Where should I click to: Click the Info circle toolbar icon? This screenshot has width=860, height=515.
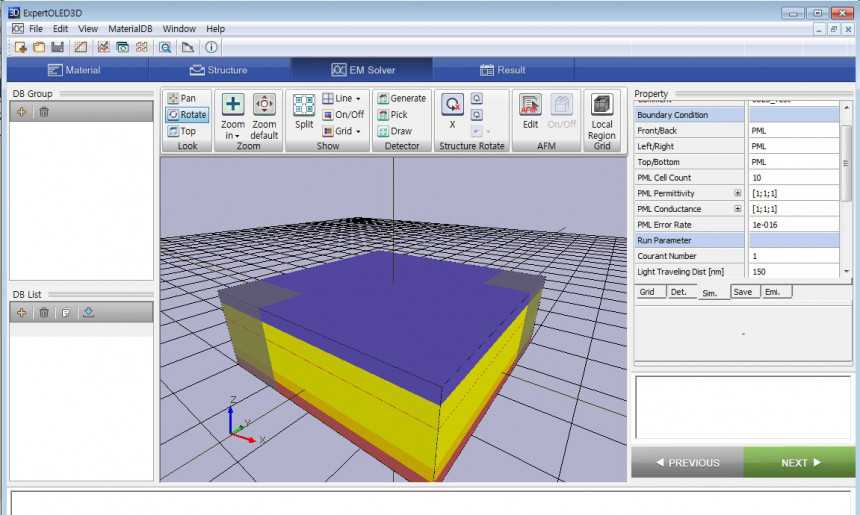point(211,47)
